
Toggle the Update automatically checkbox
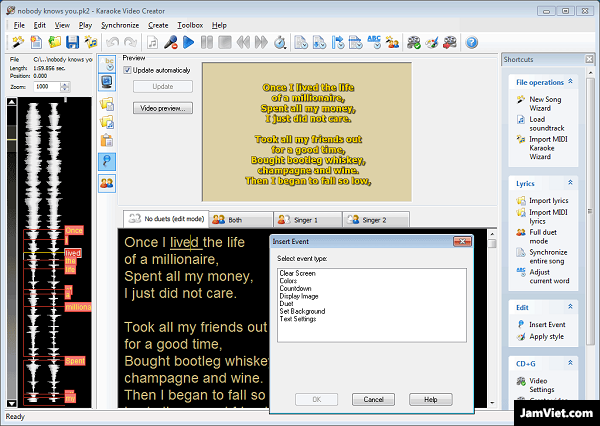pos(127,70)
